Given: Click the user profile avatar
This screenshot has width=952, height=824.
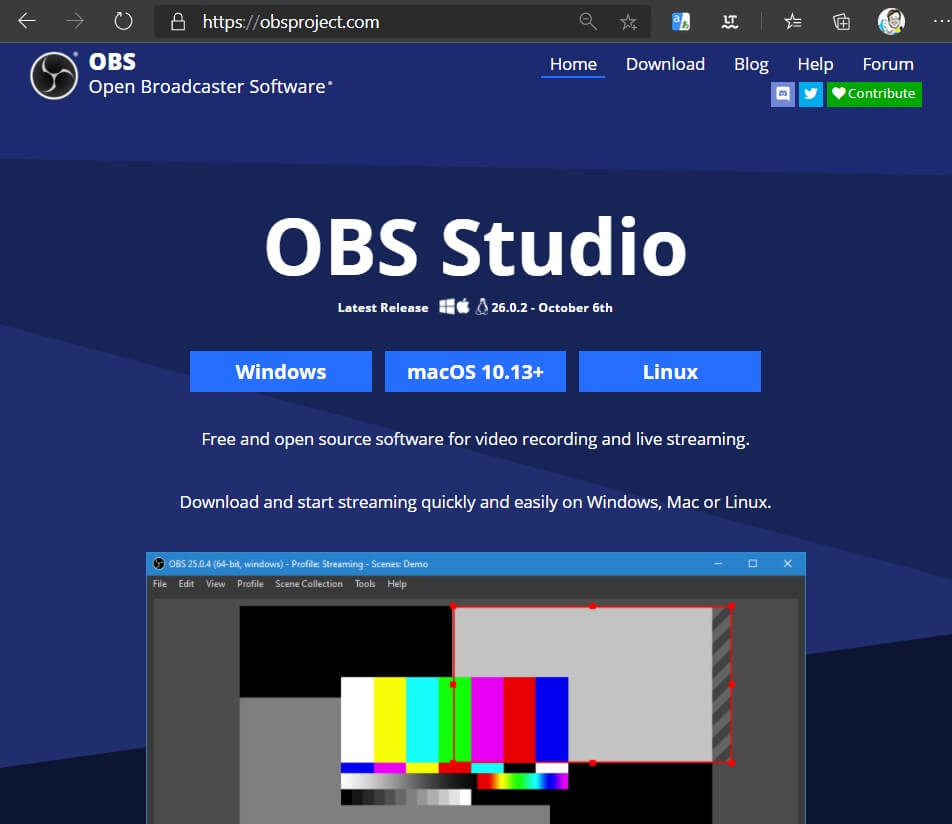Looking at the screenshot, I should click(x=890, y=21).
